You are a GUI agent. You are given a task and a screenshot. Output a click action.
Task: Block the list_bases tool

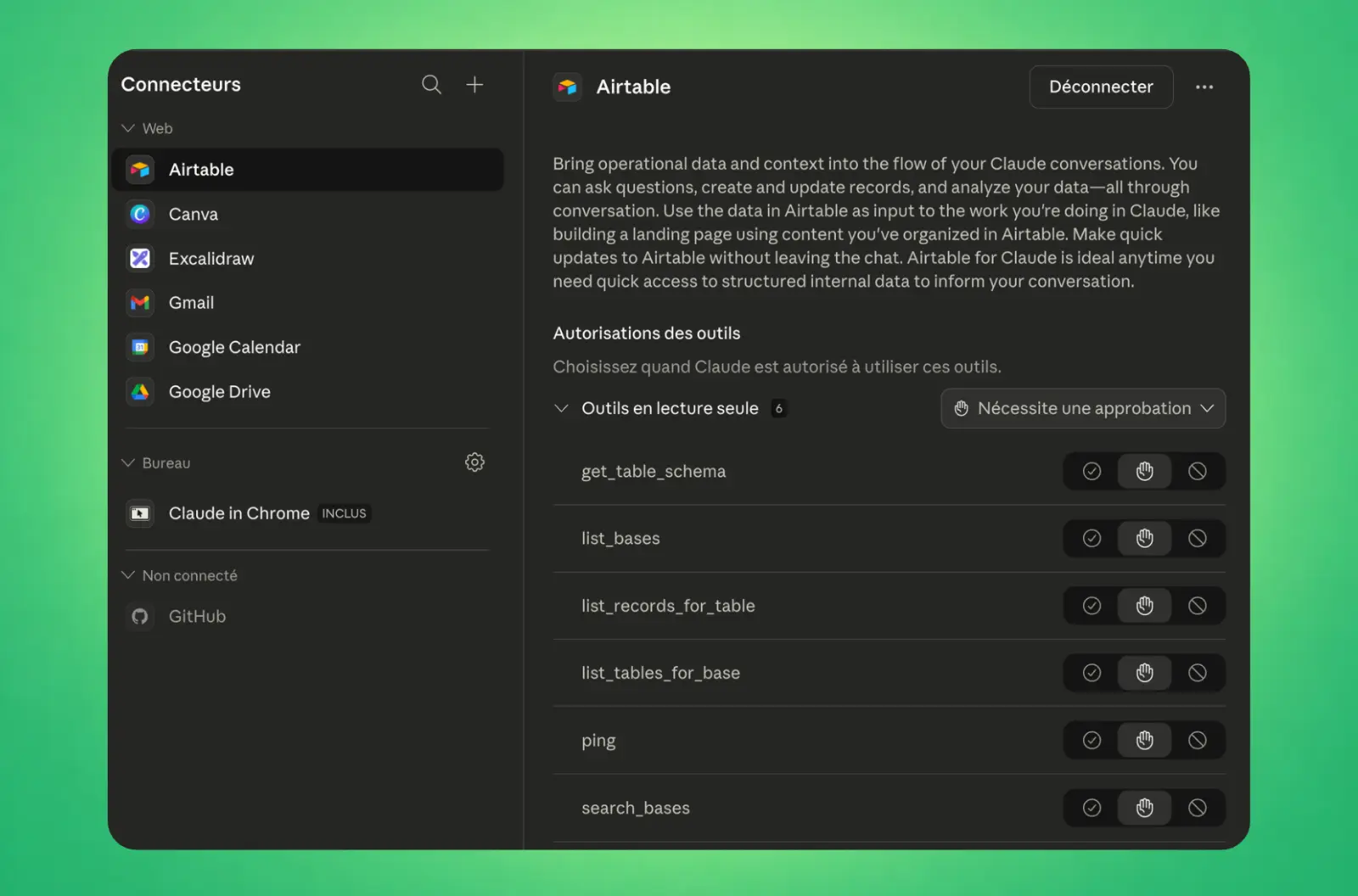pos(1197,539)
